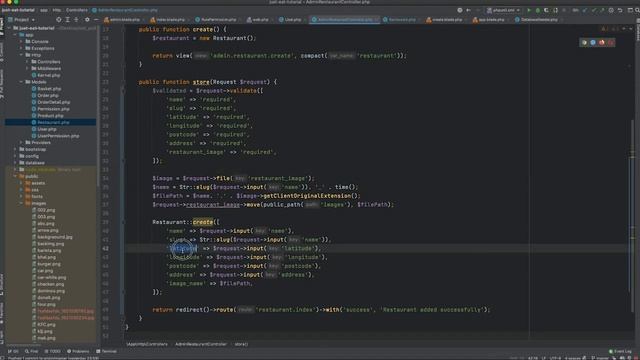
Task: Collapse the public folder
Action: pyautogui.click(x=16, y=176)
